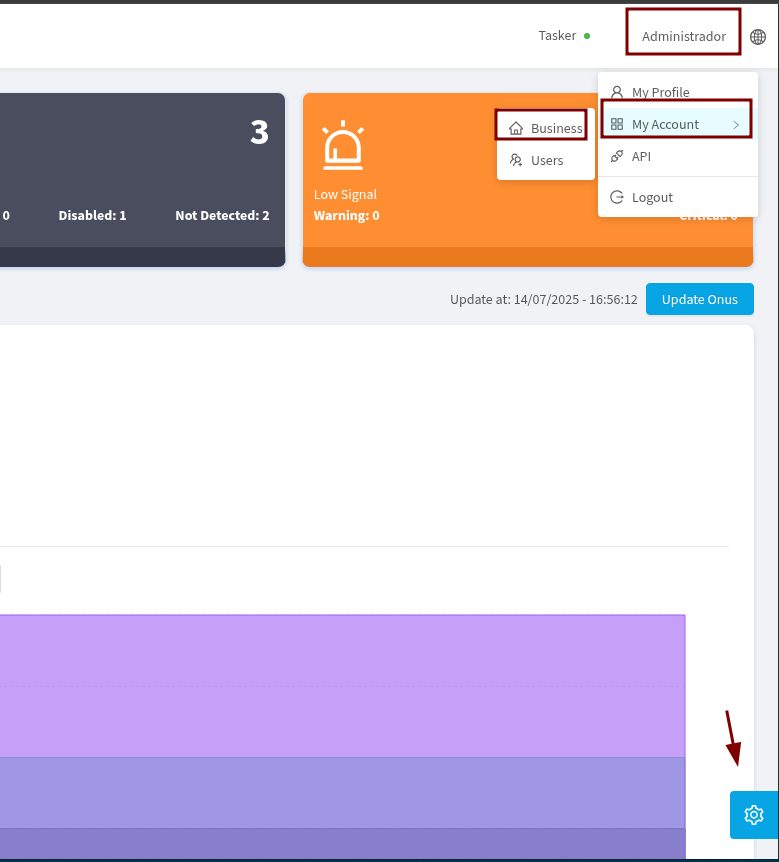Expand the My Account submenu chevron
Screen dimensions: 779x862
point(736,125)
